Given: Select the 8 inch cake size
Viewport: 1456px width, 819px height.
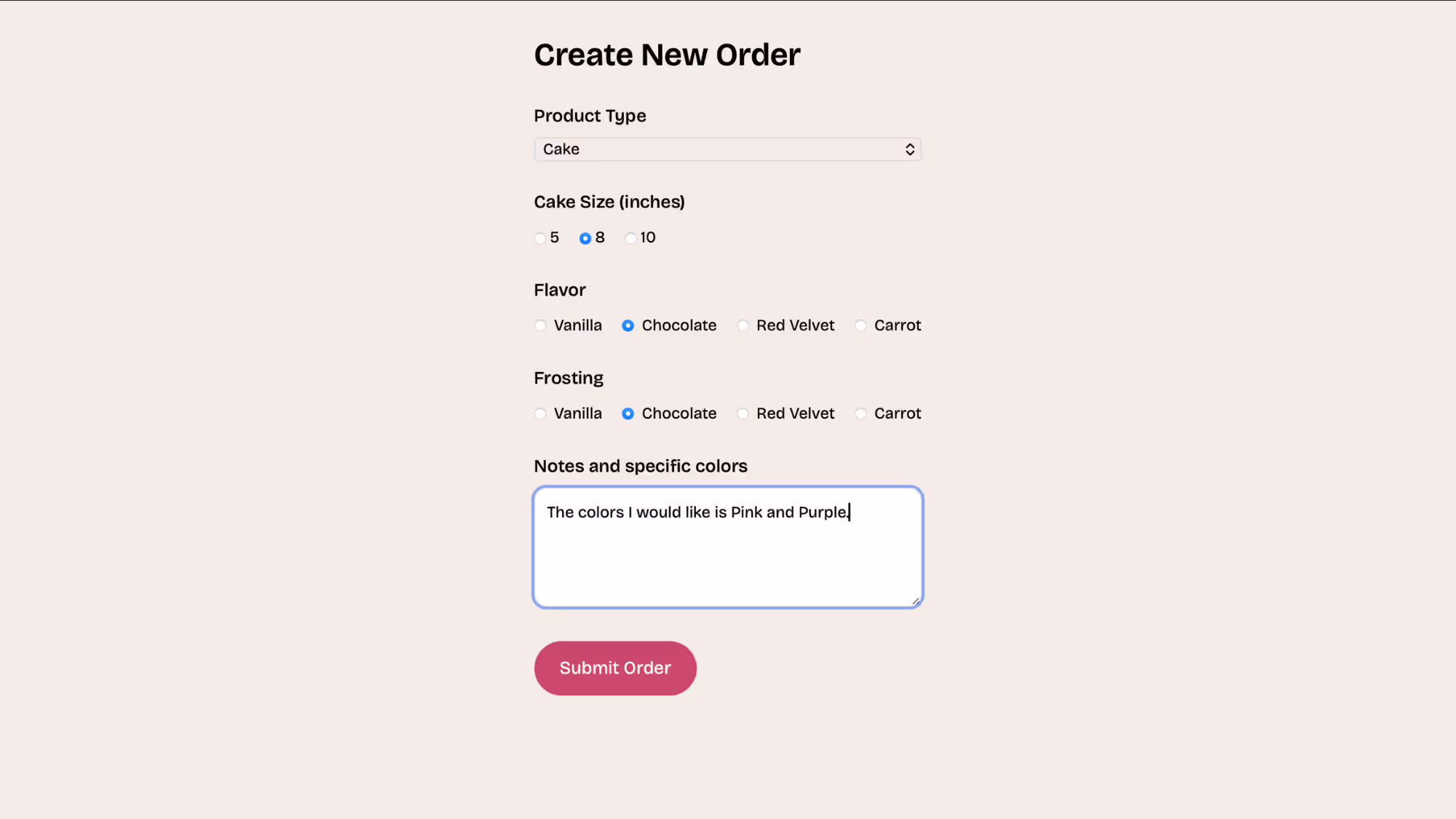Looking at the screenshot, I should [585, 238].
